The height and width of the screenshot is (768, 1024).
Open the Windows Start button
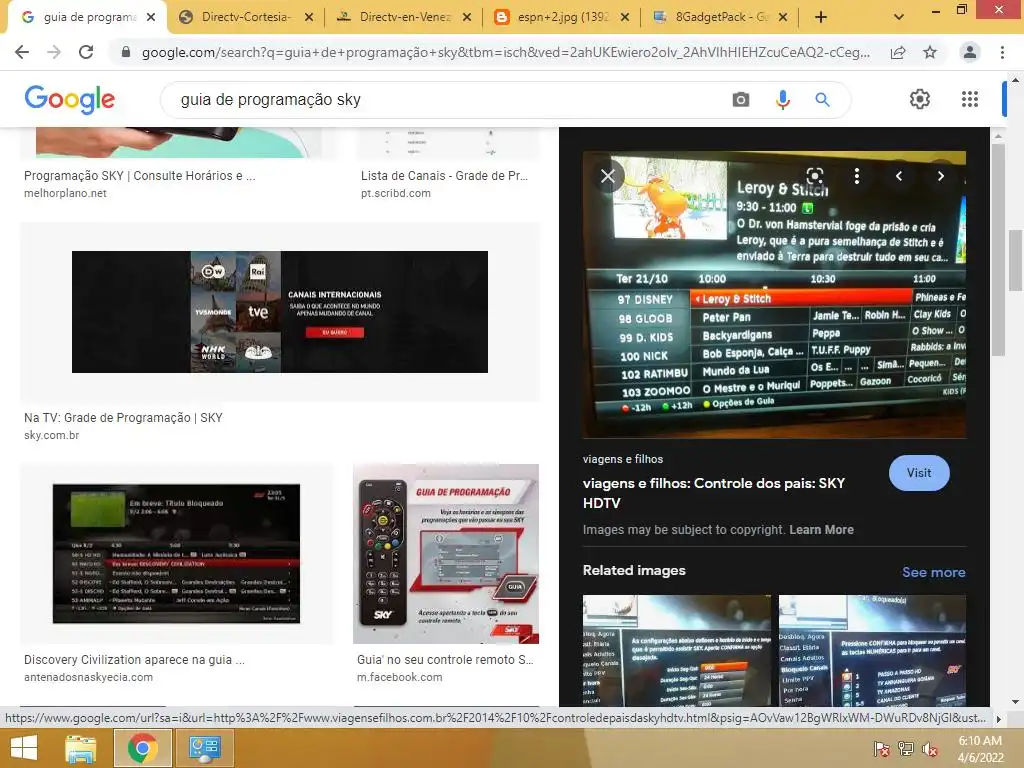24,748
